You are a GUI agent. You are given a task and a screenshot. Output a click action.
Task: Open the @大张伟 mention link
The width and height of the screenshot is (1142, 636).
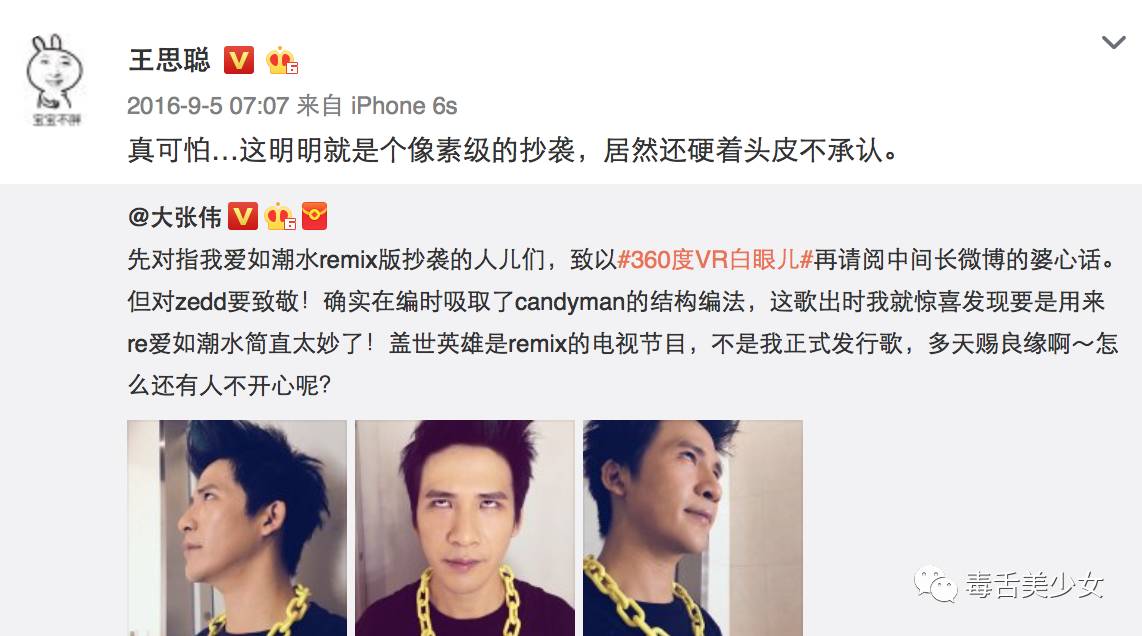tap(175, 216)
